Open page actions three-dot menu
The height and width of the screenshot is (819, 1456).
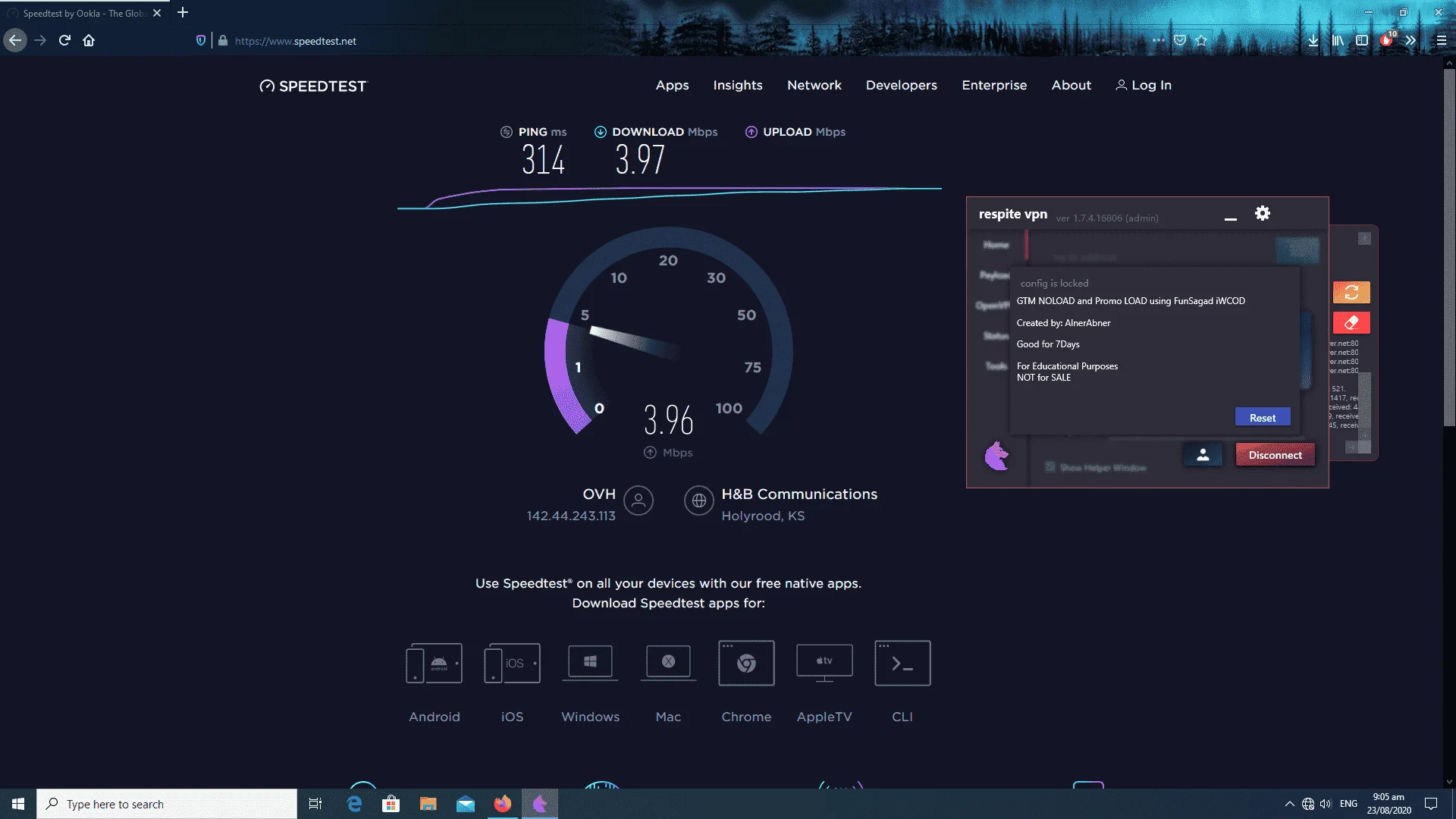1158,41
